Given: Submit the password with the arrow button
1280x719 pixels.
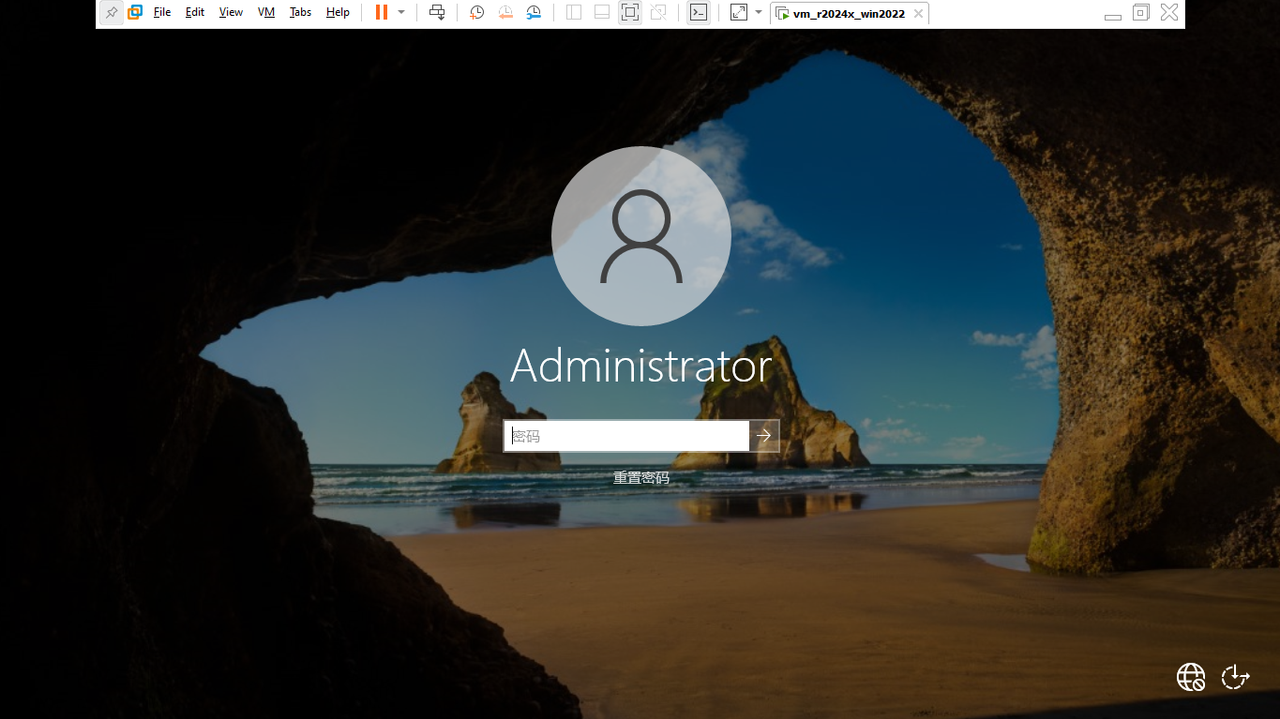Looking at the screenshot, I should tap(764, 436).
